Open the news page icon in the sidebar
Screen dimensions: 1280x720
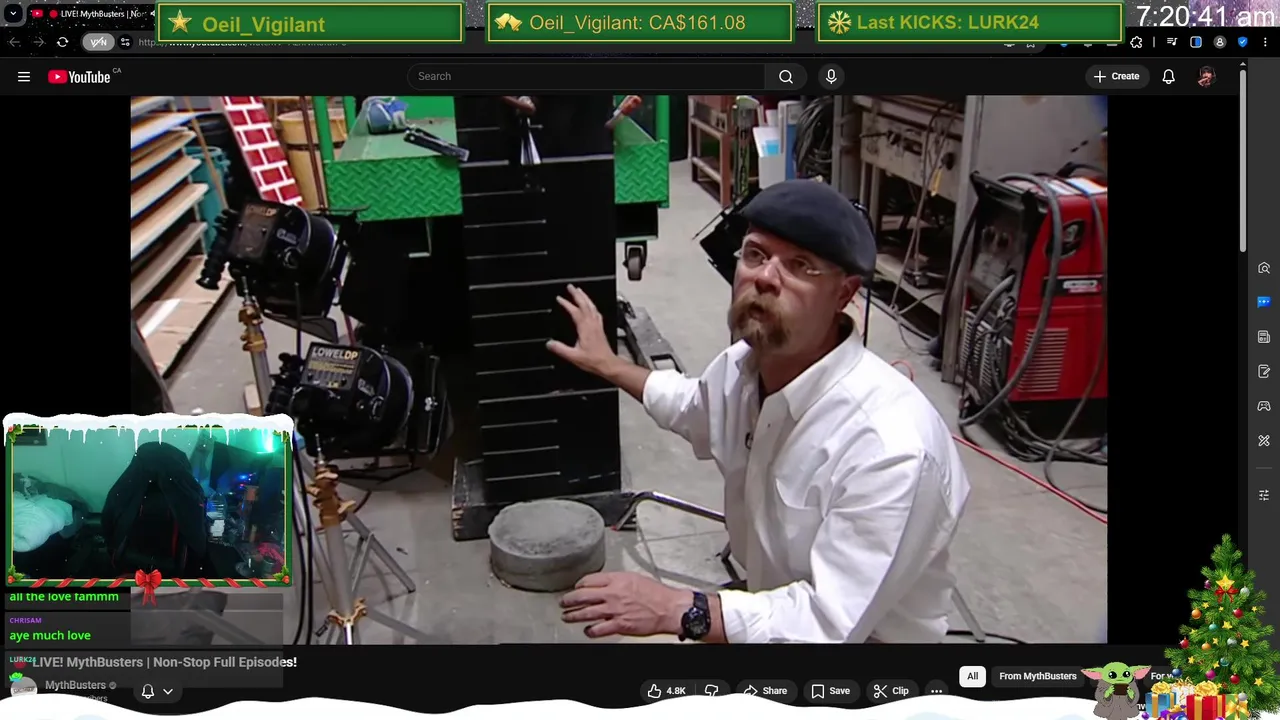(x=1264, y=337)
